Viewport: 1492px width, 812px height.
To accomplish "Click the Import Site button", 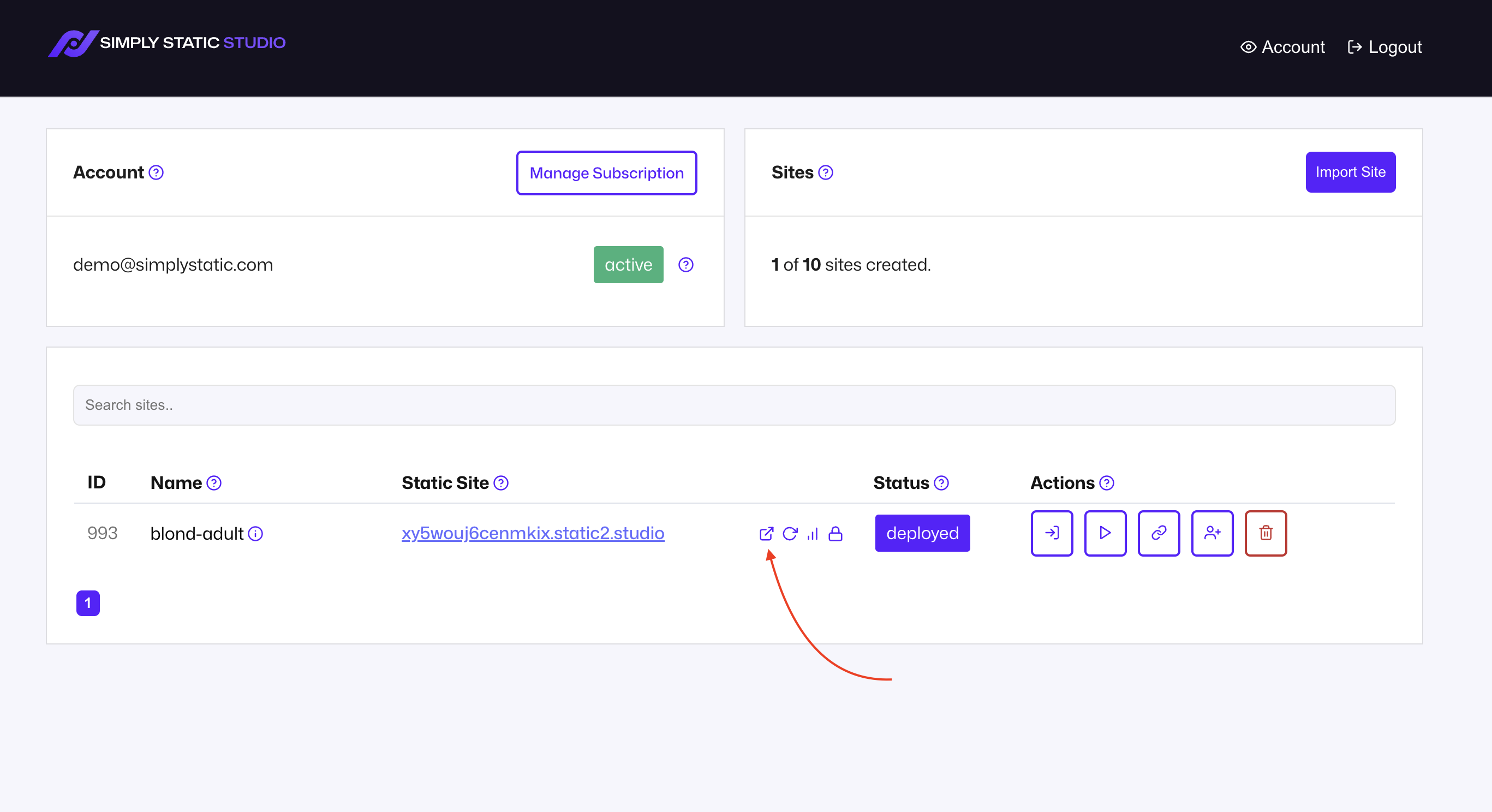I will pos(1350,172).
